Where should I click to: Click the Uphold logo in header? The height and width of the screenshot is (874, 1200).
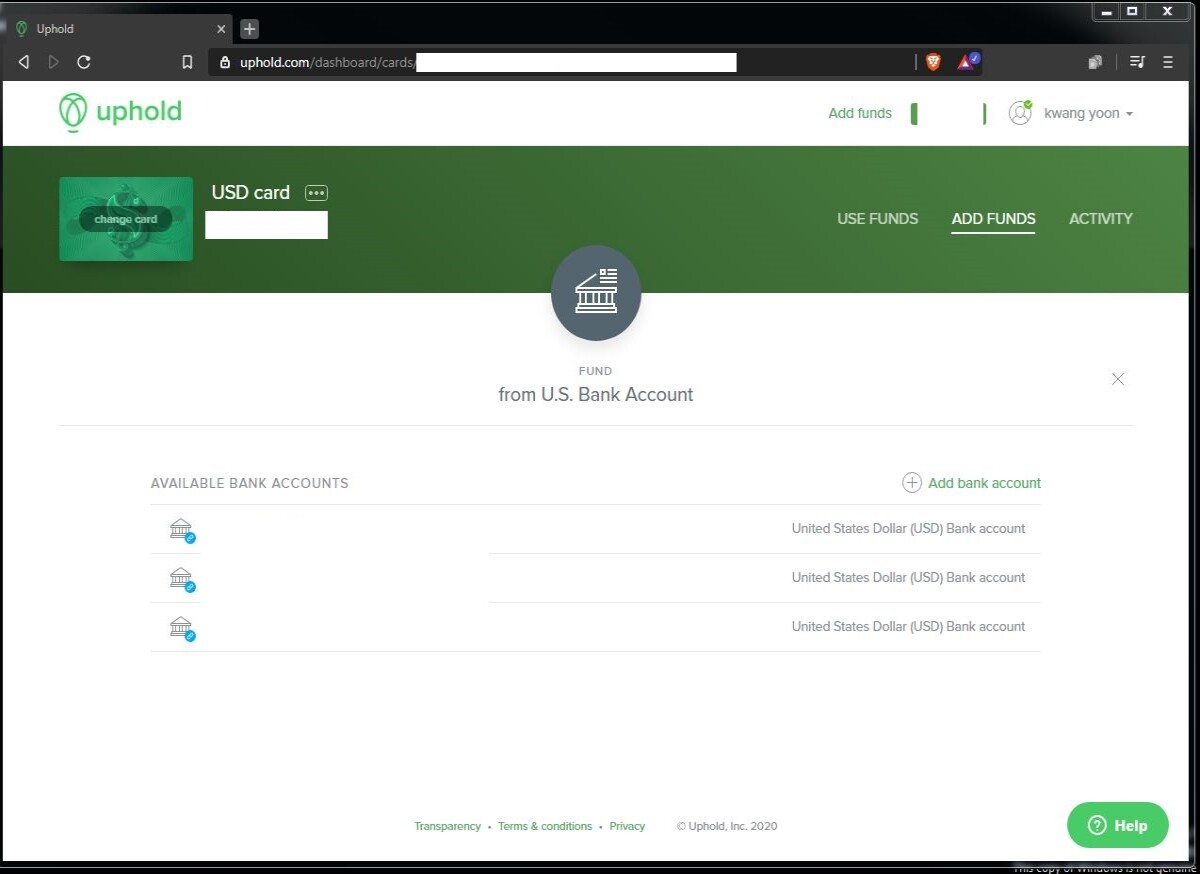click(120, 112)
